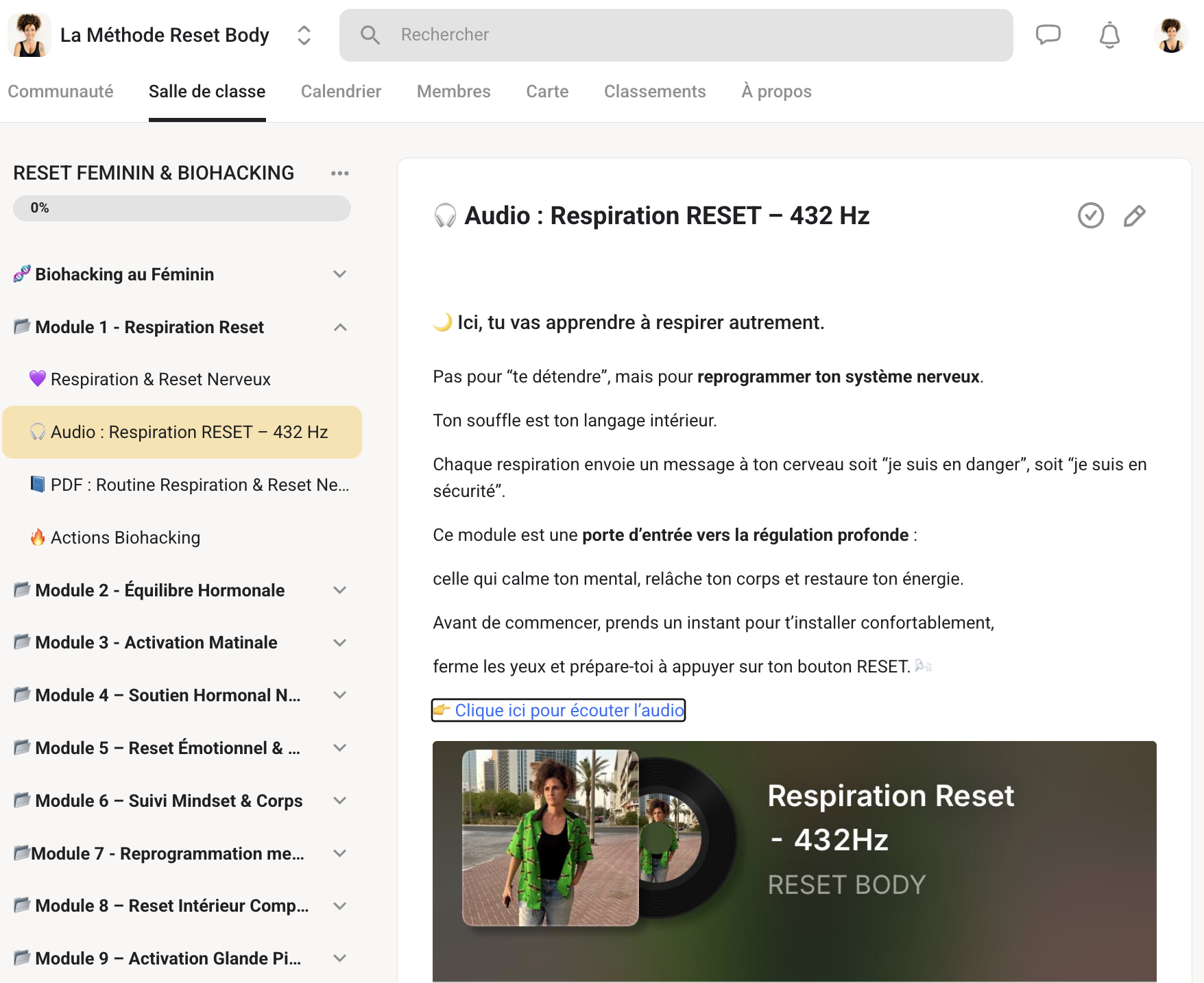This screenshot has width=1204, height=983.
Task: Click the search magnifier icon
Action: click(x=370, y=35)
